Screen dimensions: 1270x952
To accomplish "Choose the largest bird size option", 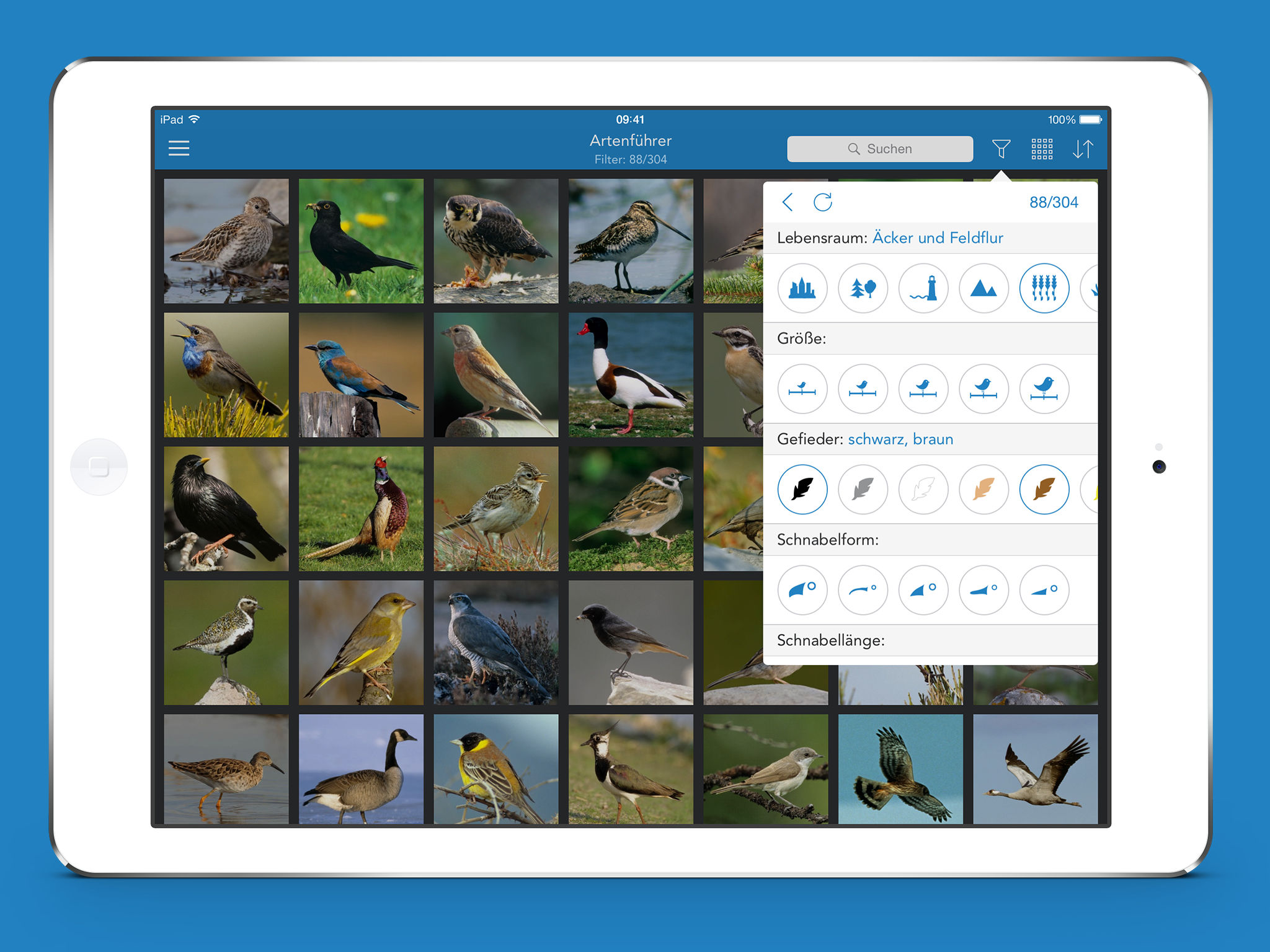I will 1044,389.
